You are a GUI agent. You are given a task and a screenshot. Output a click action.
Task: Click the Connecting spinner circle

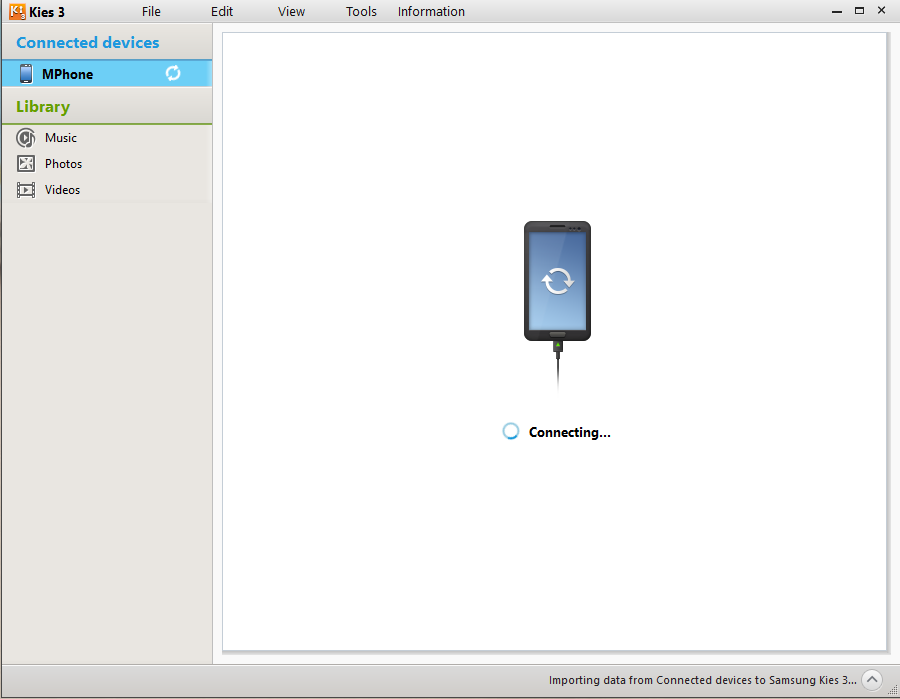coord(510,431)
